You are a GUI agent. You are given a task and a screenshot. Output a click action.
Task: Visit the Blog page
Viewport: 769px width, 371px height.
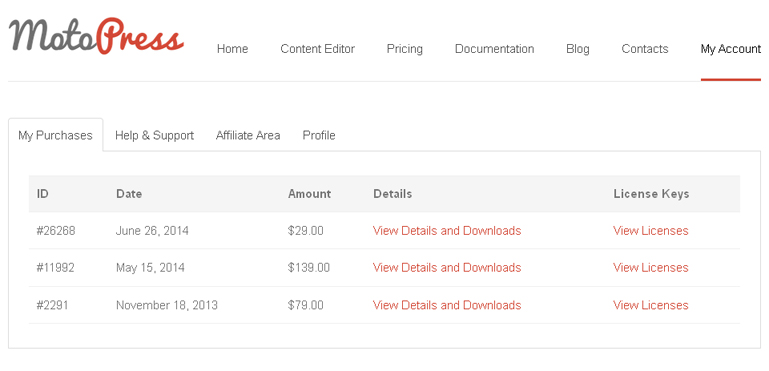[578, 49]
